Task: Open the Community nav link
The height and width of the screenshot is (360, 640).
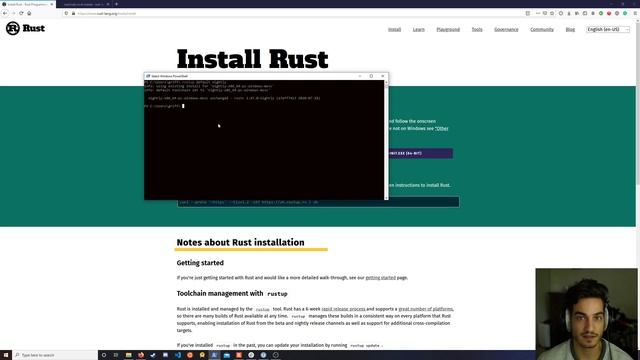Action: click(542, 29)
